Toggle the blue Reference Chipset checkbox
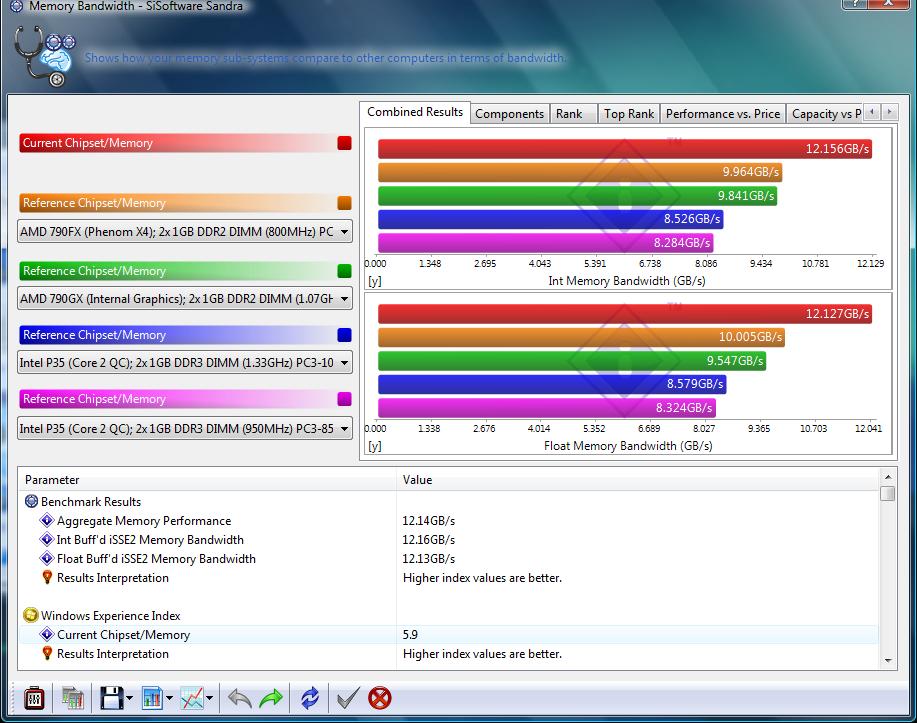The width and height of the screenshot is (917, 723). [344, 335]
